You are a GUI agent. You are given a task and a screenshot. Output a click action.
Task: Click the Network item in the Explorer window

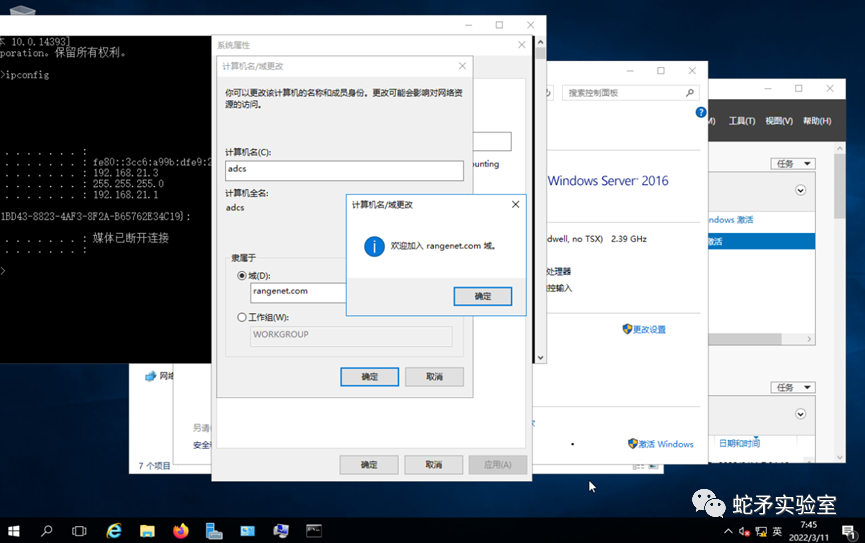coord(159,376)
